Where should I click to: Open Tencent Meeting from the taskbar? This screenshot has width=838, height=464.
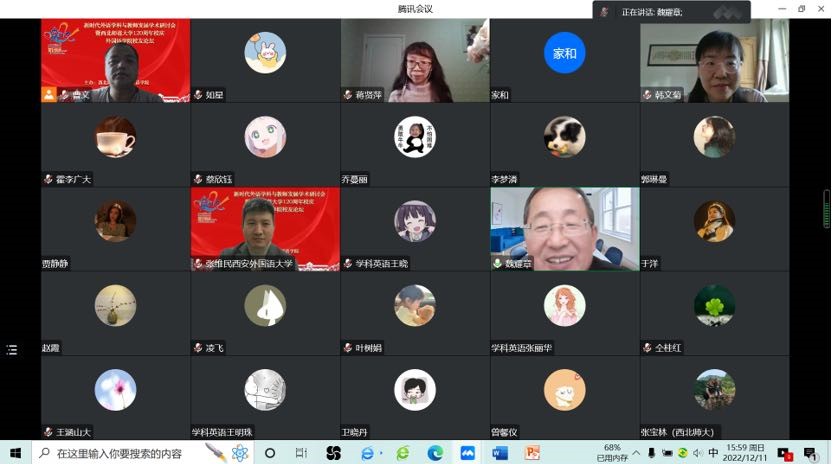coord(468,453)
